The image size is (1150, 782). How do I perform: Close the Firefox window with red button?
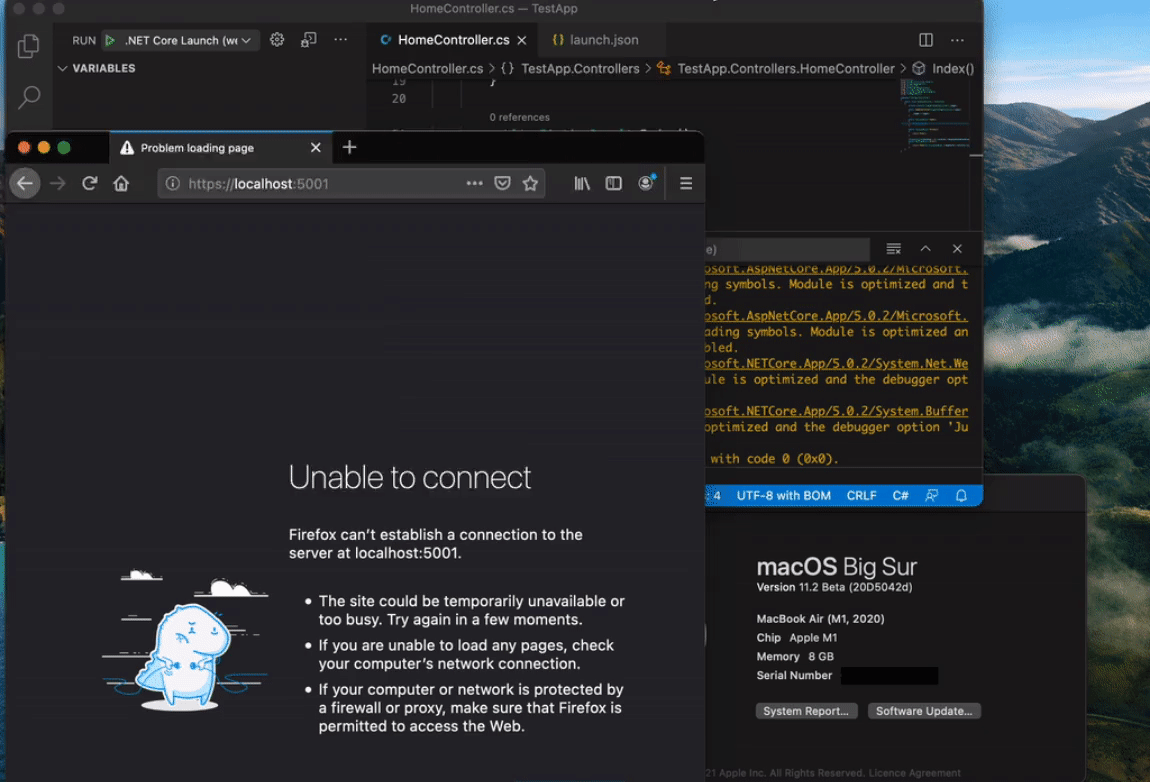[x=24, y=147]
